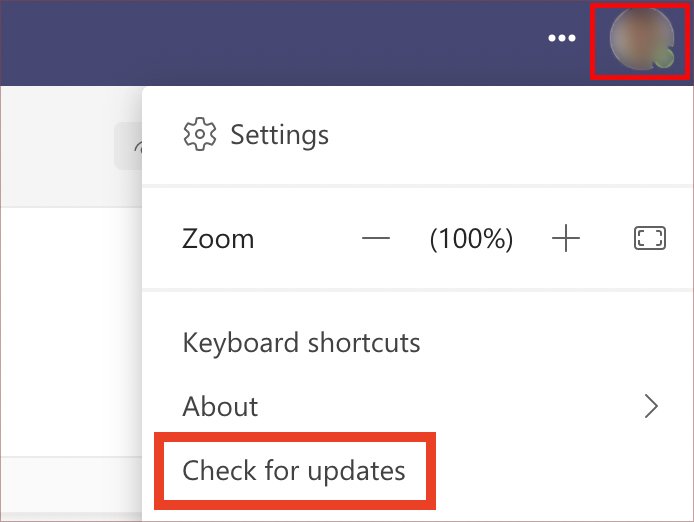The width and height of the screenshot is (694, 522).
Task: Open the Settings text label
Action: 279,135
